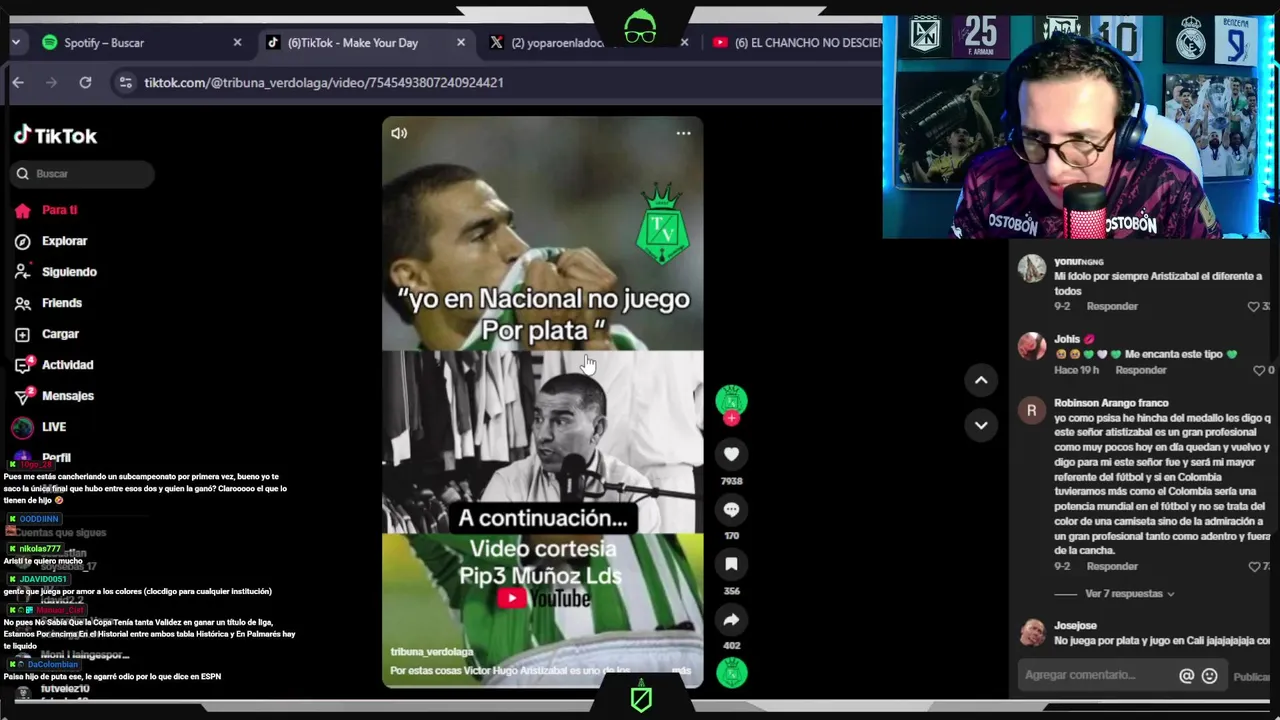This screenshot has height=720, width=1280.
Task: Close the X yoparoenladoc tab
Action: (x=684, y=43)
